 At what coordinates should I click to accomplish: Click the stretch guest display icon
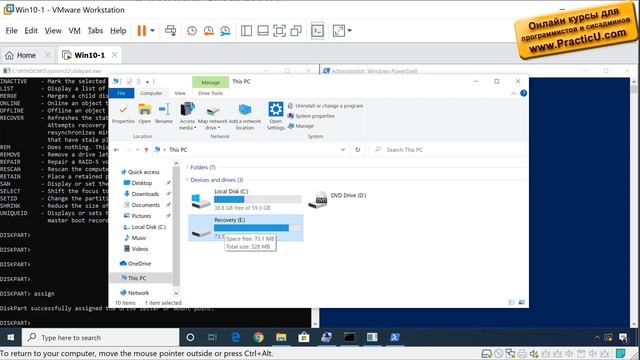coord(339,31)
